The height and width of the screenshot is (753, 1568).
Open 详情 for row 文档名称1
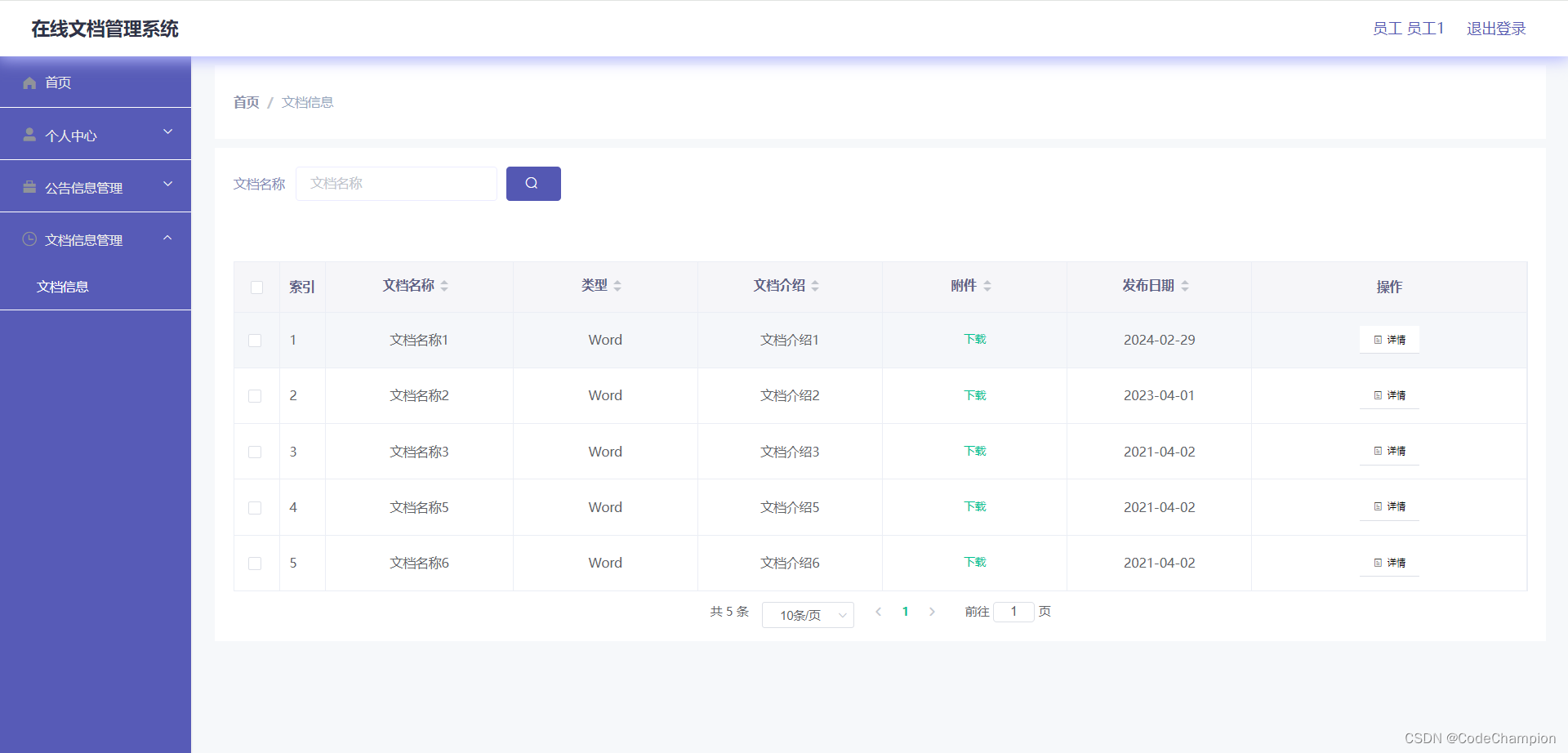coord(1389,340)
